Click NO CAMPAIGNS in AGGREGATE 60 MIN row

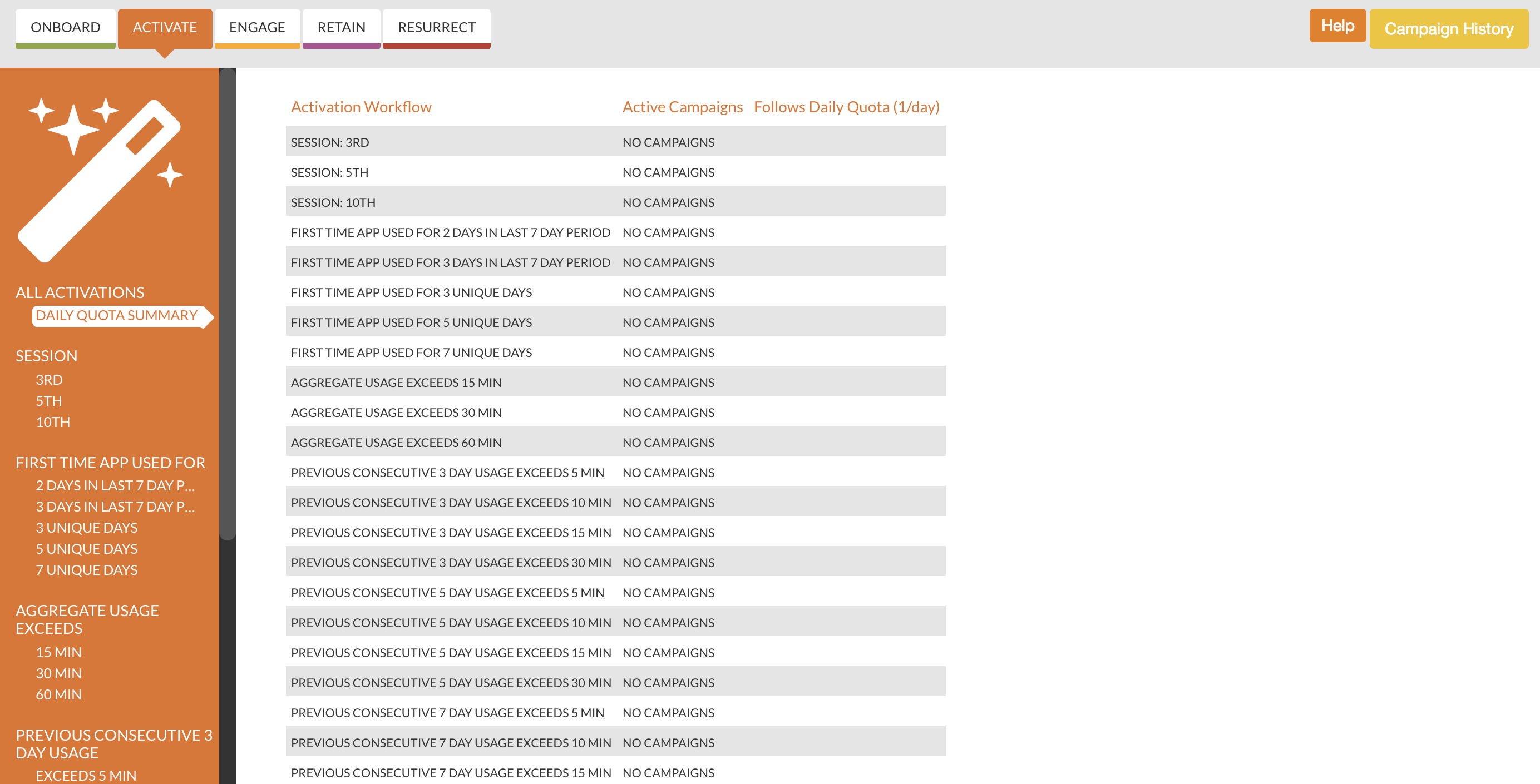(668, 442)
